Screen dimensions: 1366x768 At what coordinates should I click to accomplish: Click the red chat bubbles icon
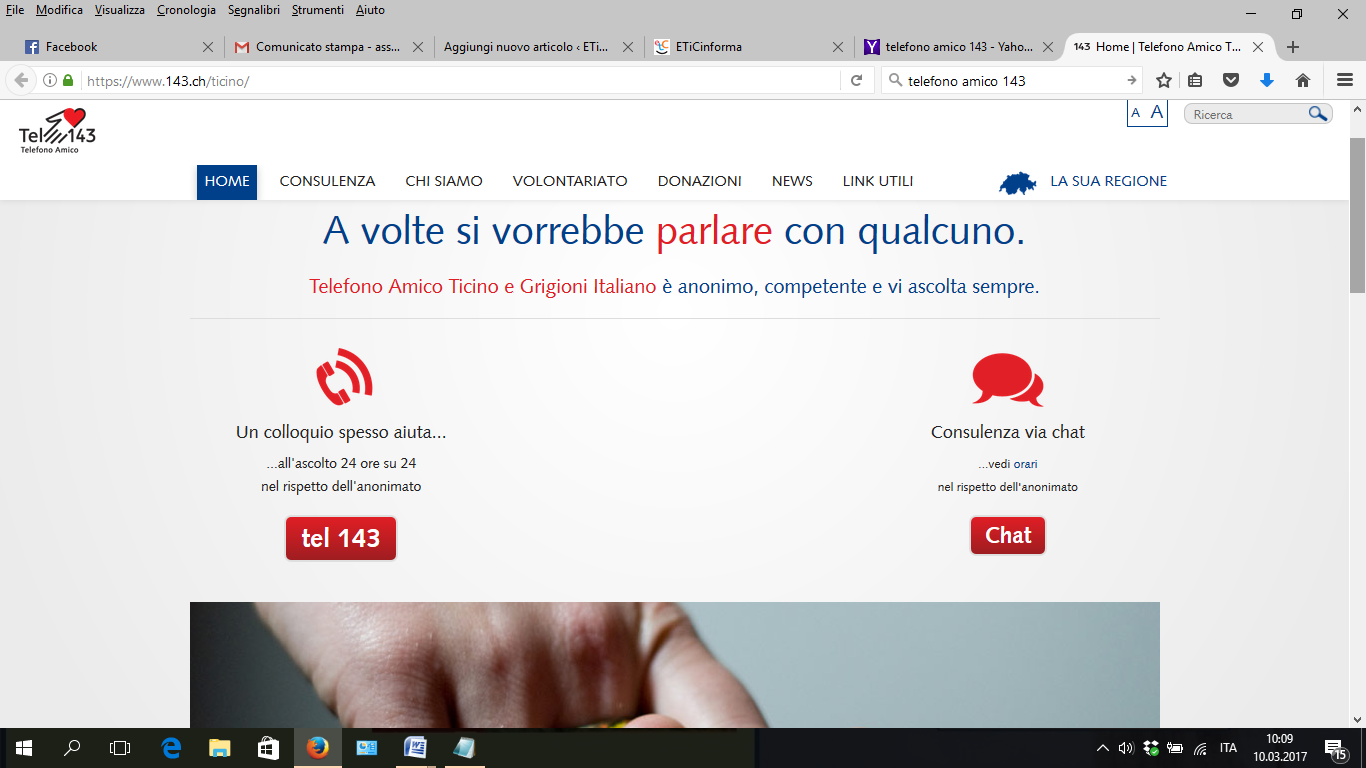[1007, 379]
